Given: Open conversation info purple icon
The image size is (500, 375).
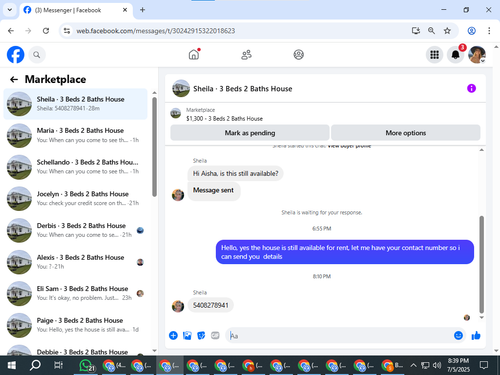Looking at the screenshot, I should point(471,88).
